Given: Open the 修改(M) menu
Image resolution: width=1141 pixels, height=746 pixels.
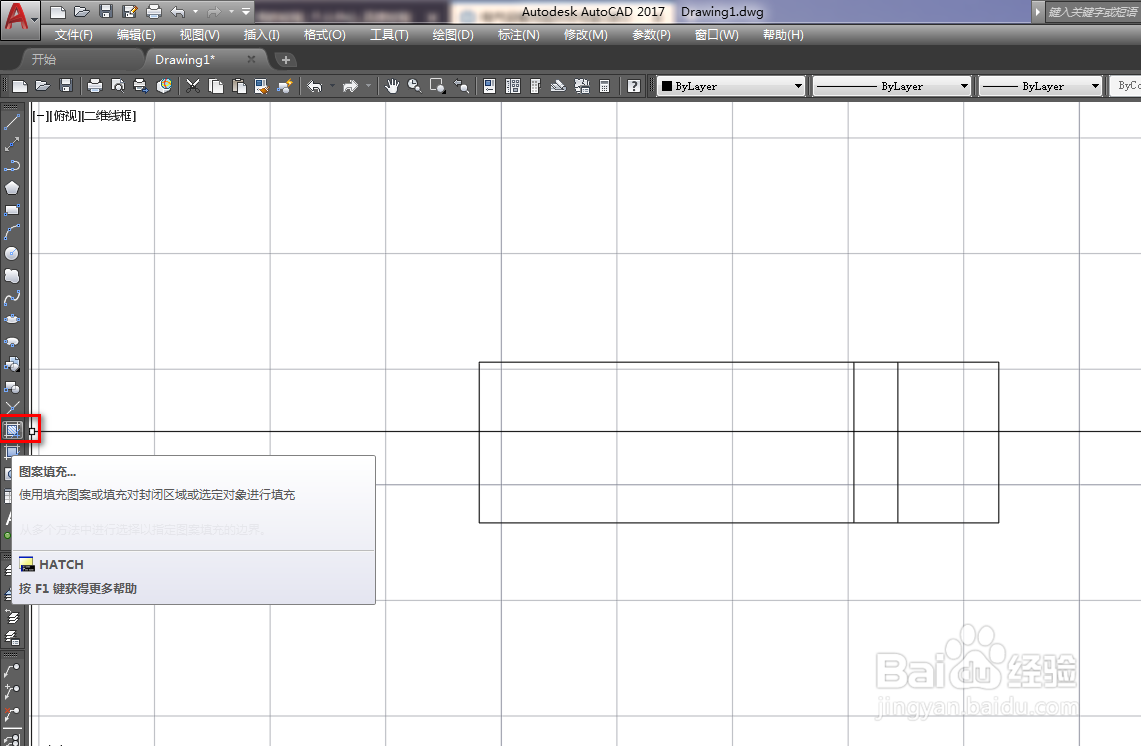Looking at the screenshot, I should [x=585, y=35].
